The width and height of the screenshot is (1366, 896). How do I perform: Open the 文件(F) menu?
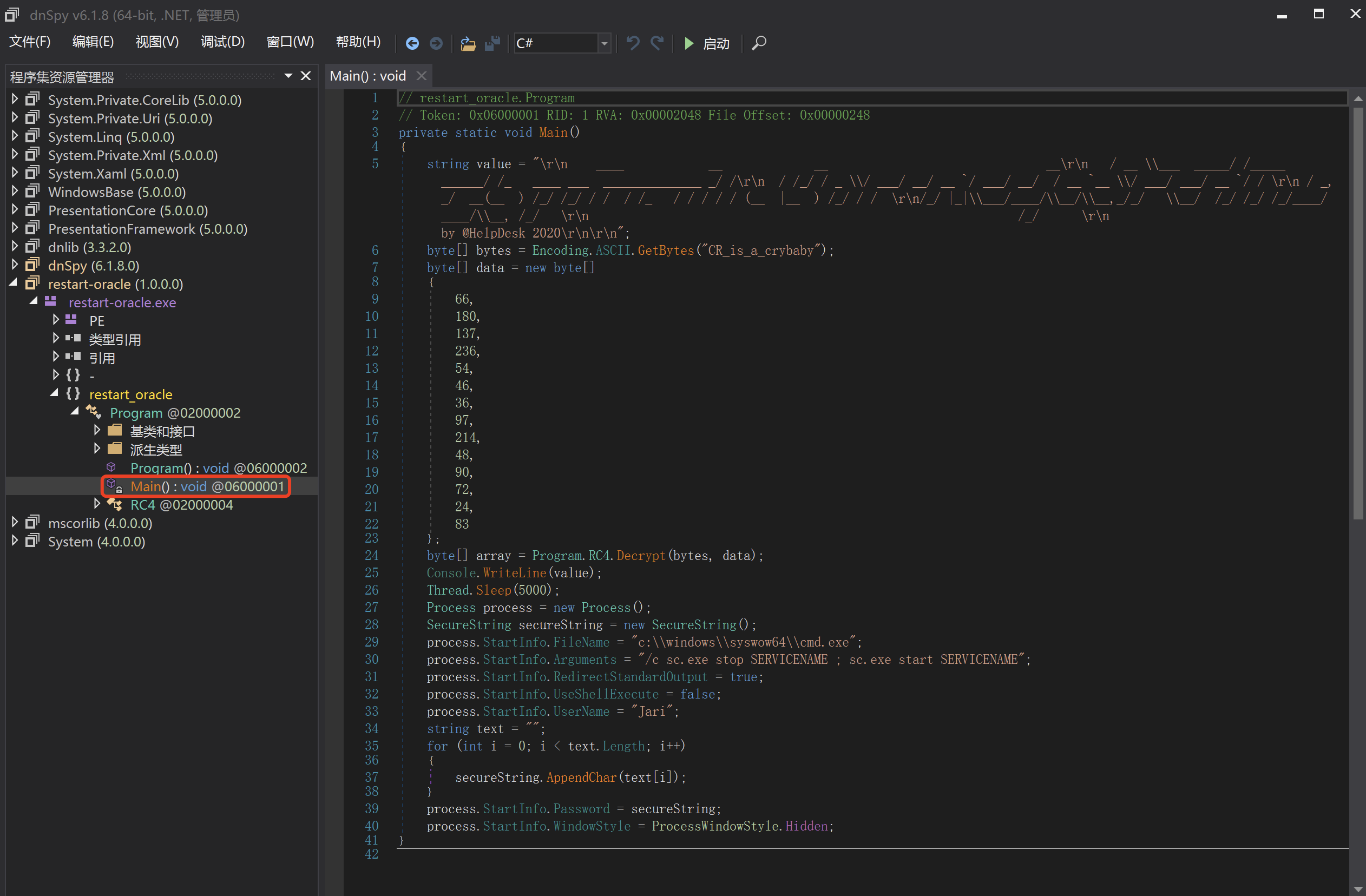pyautogui.click(x=30, y=42)
